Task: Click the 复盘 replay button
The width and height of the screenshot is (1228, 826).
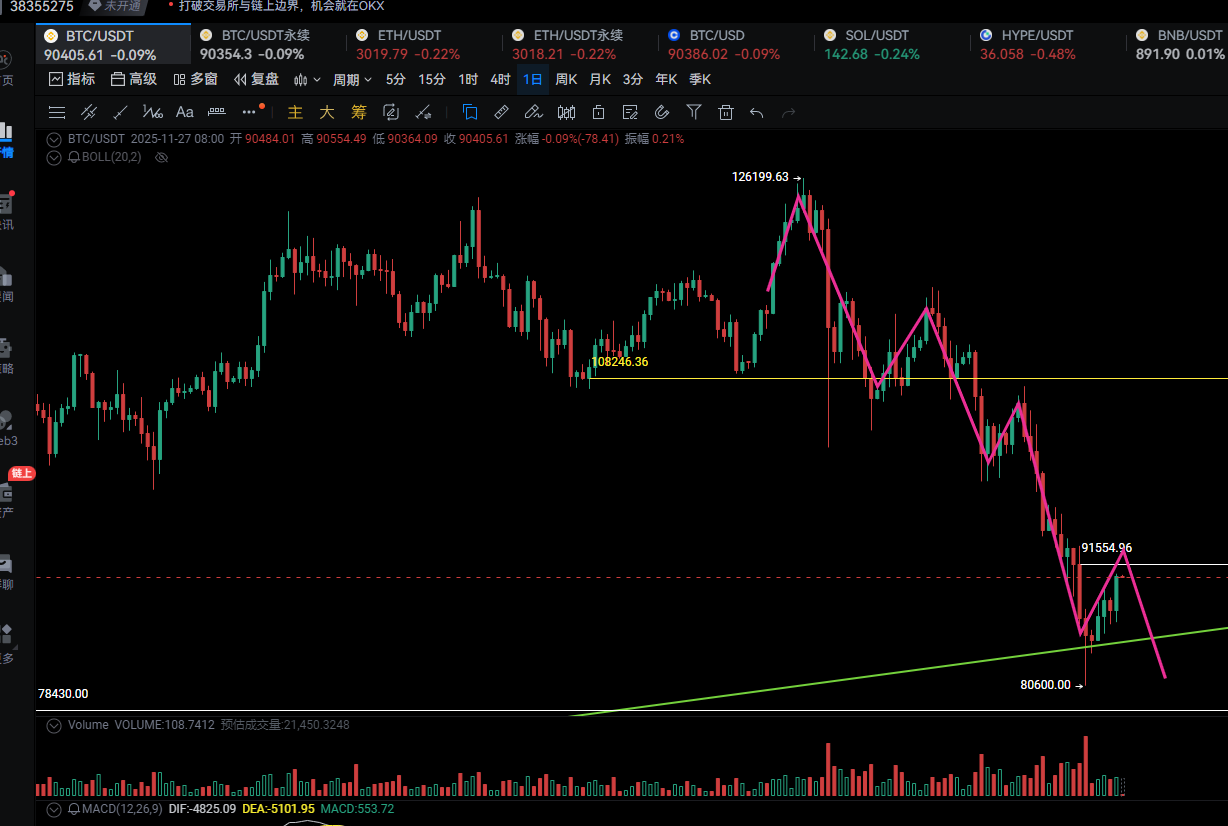Action: click(256, 79)
